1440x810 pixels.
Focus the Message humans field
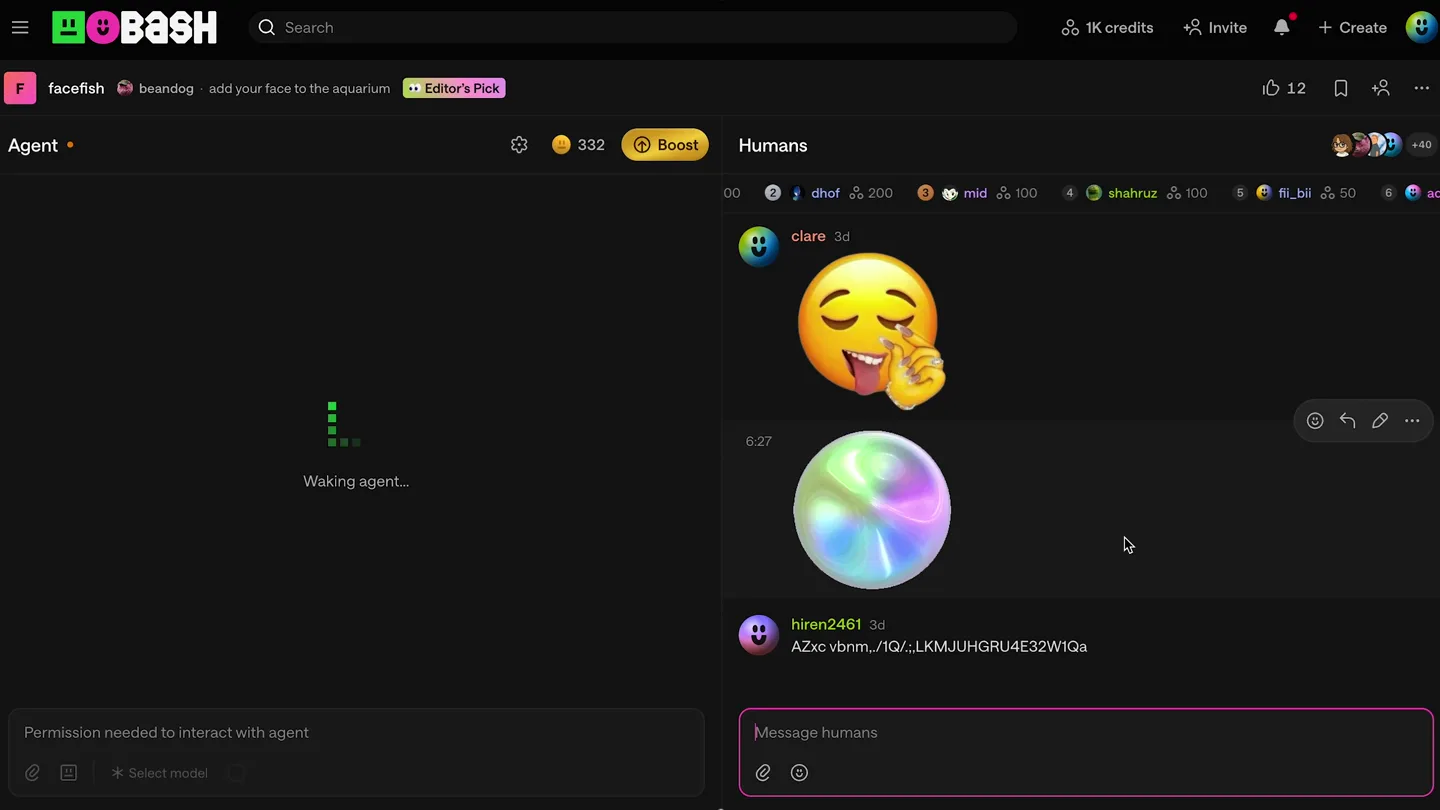click(x=1085, y=732)
